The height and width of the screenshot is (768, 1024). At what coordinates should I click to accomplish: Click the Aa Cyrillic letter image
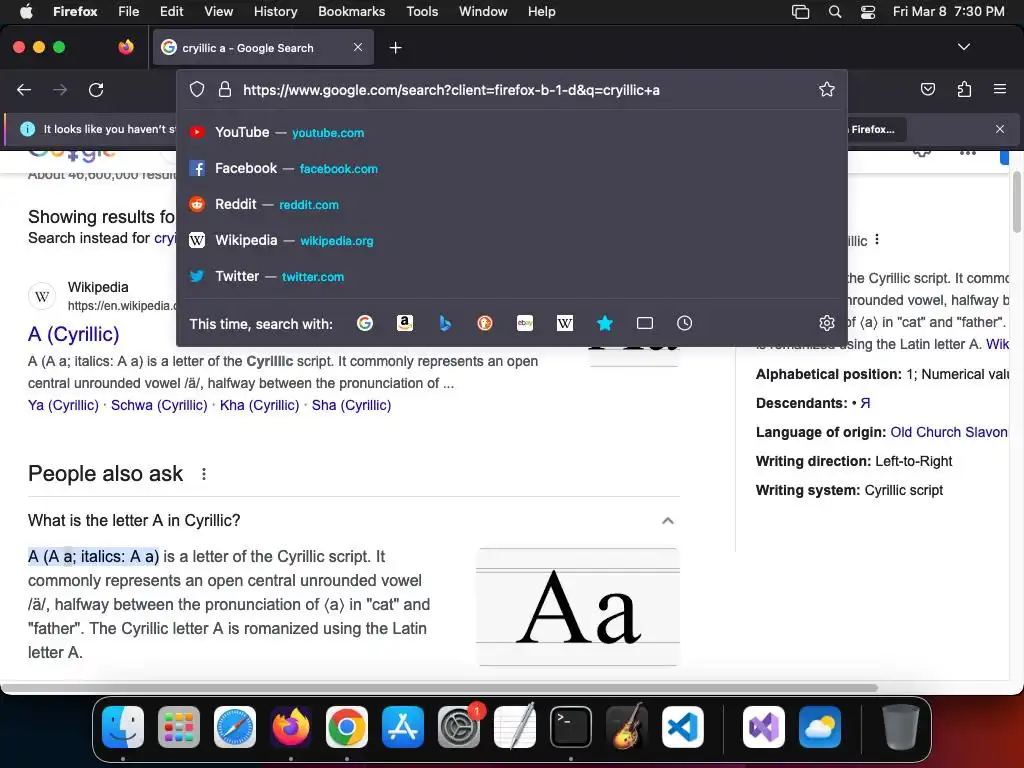click(x=578, y=607)
